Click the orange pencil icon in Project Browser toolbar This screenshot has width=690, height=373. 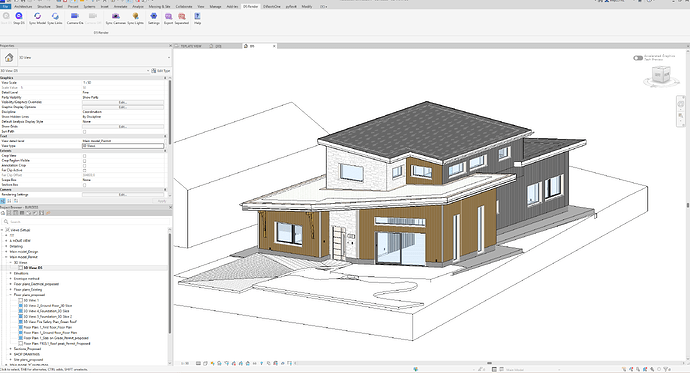48,213
